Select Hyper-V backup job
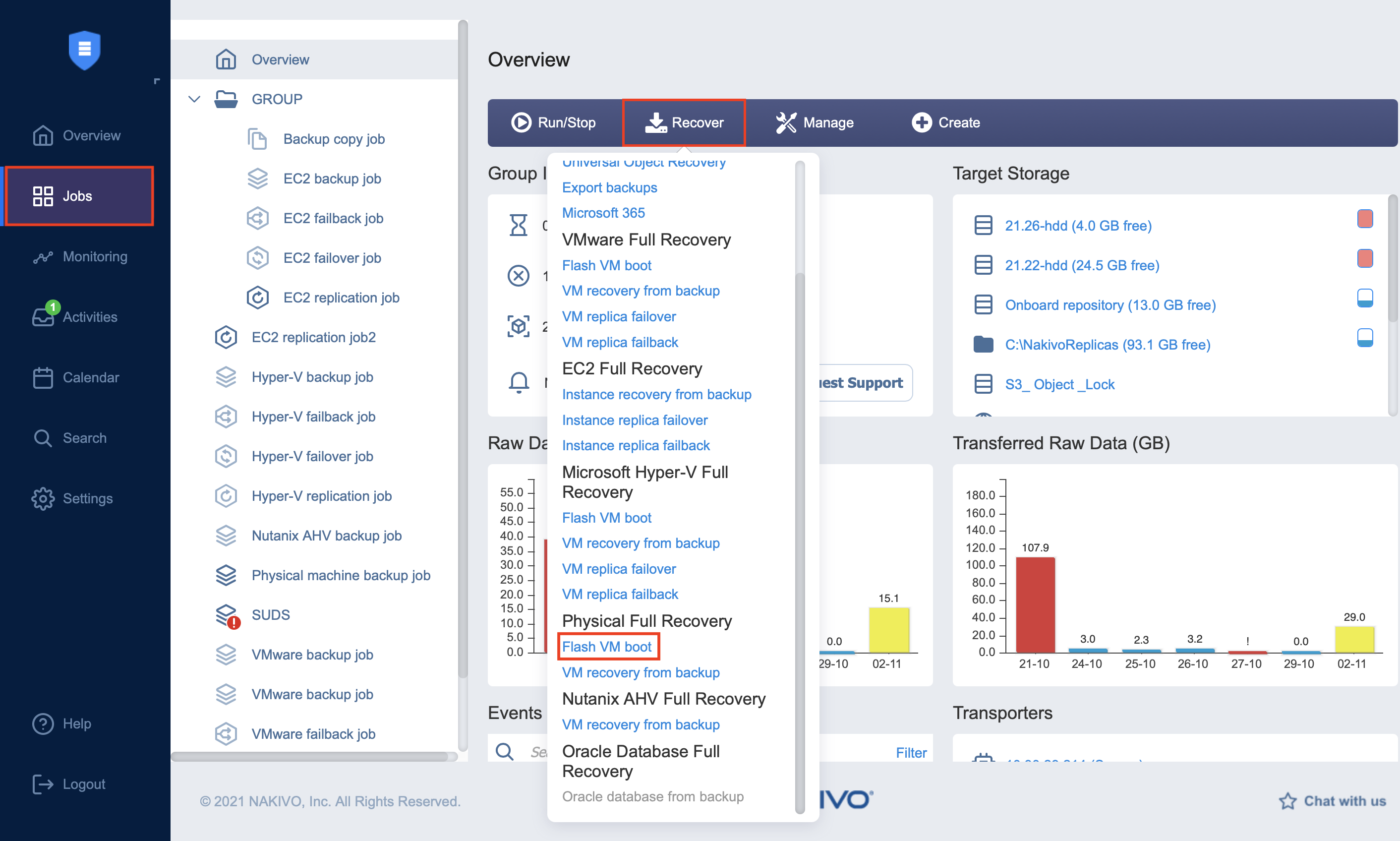This screenshot has height=841, width=1400. pos(312,377)
